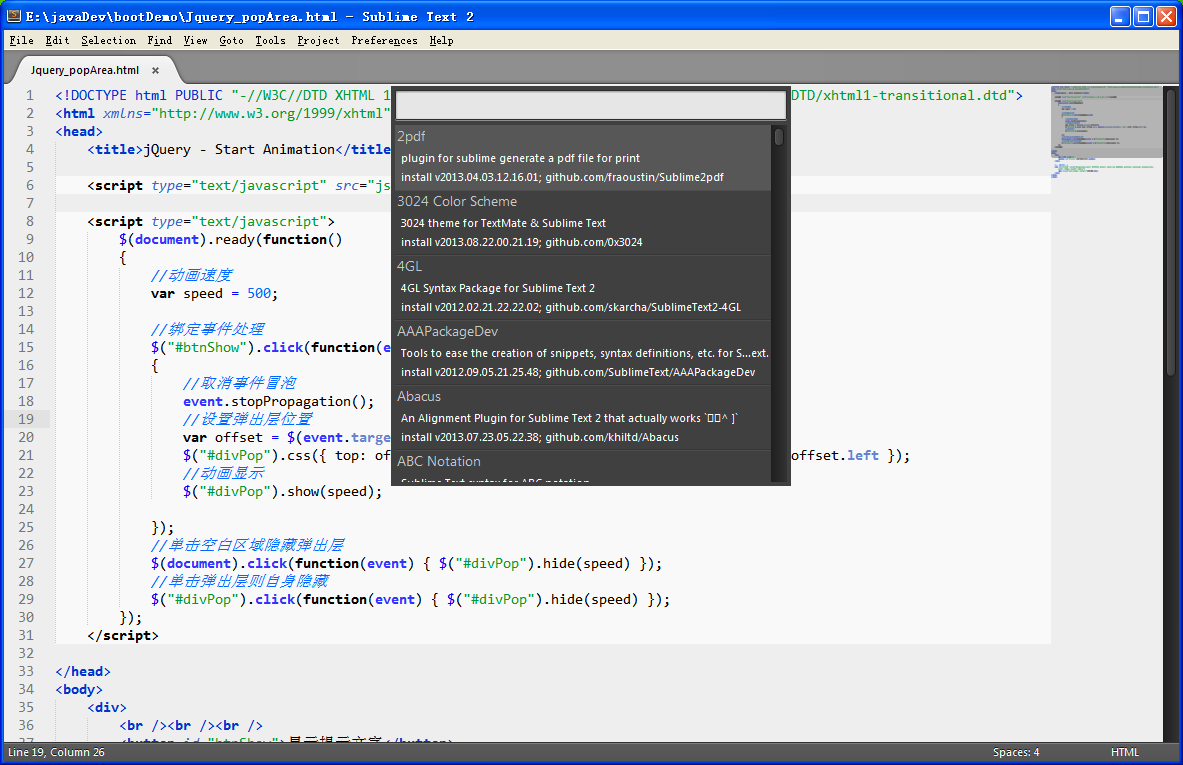The width and height of the screenshot is (1183, 765).
Task: Select the Jquery_popArea.html tab
Action: coord(84,70)
